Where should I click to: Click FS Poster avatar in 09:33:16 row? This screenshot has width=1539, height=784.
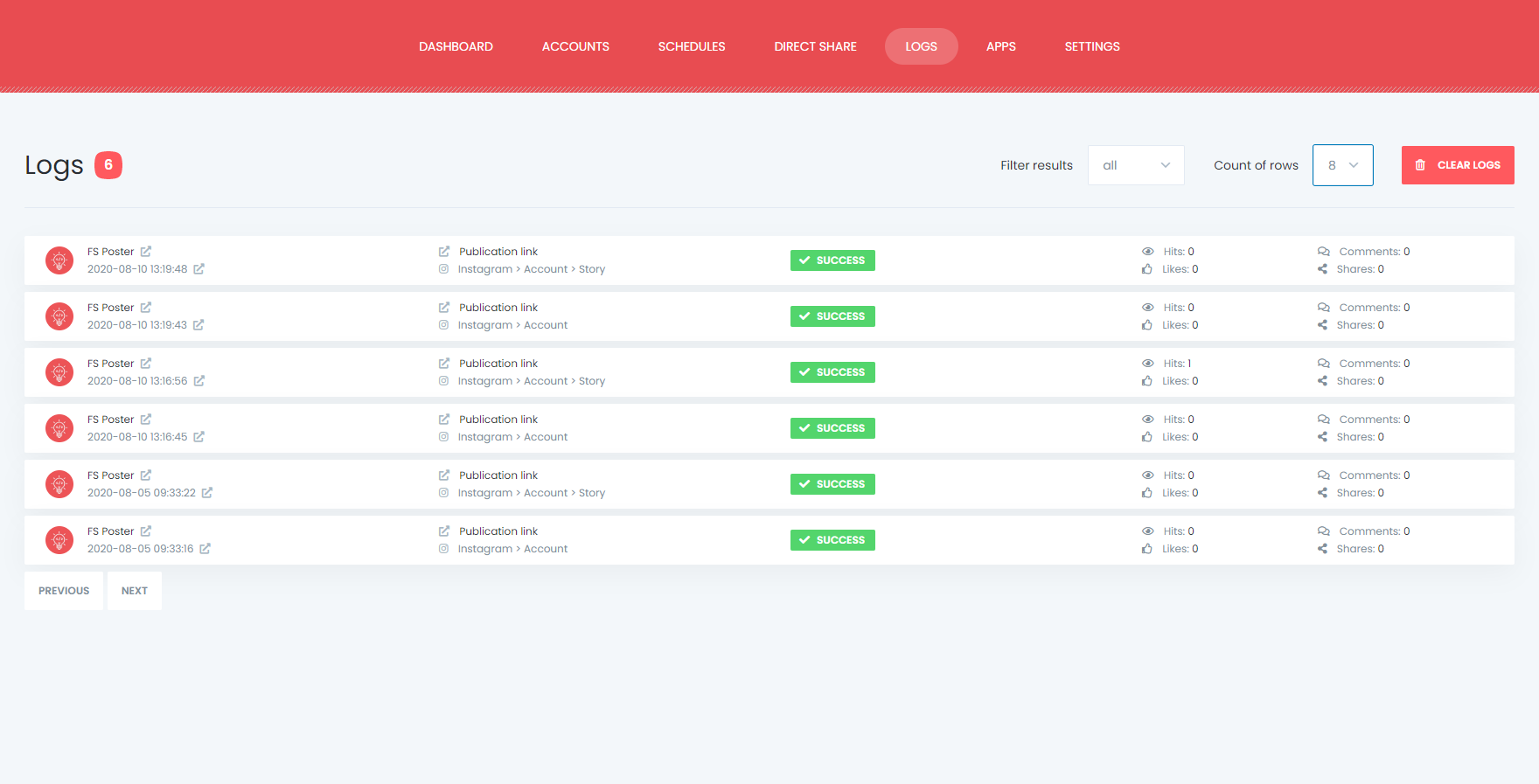59,540
